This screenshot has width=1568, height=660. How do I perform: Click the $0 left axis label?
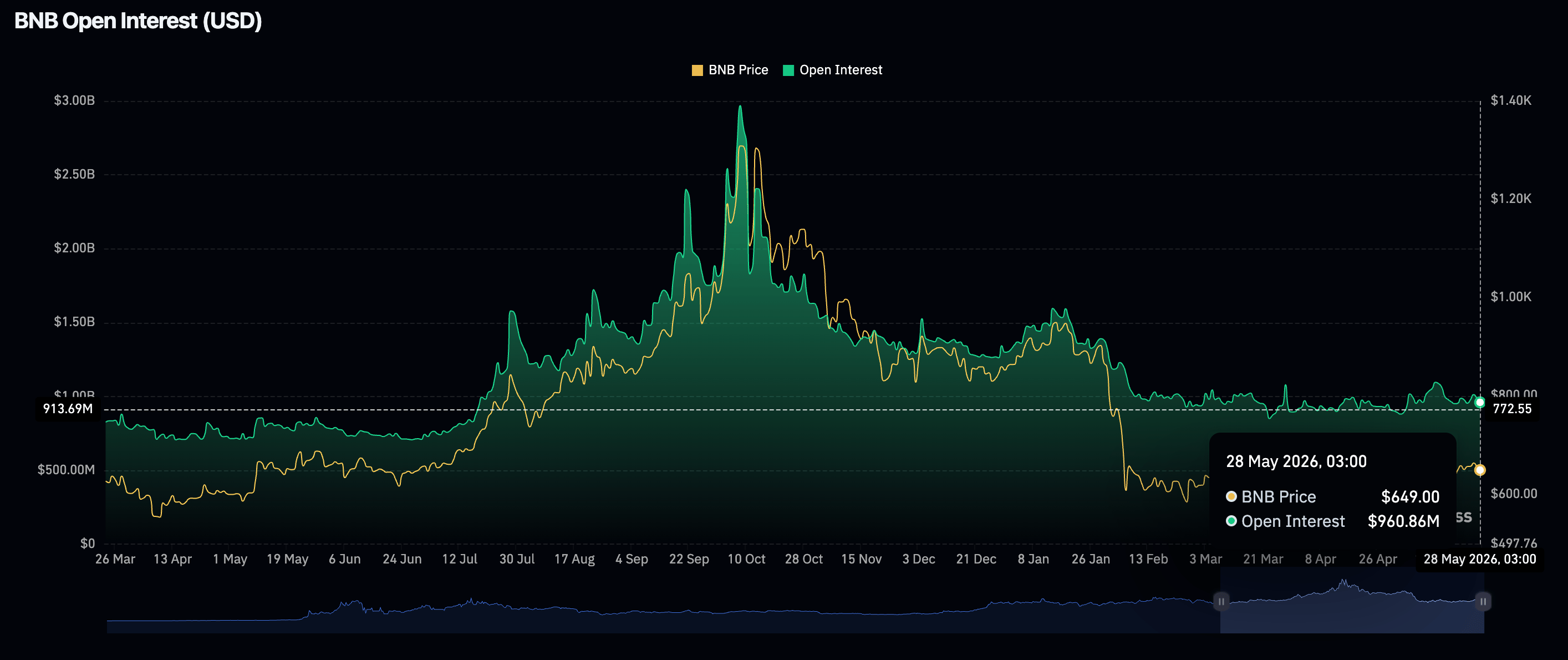pyautogui.click(x=88, y=543)
